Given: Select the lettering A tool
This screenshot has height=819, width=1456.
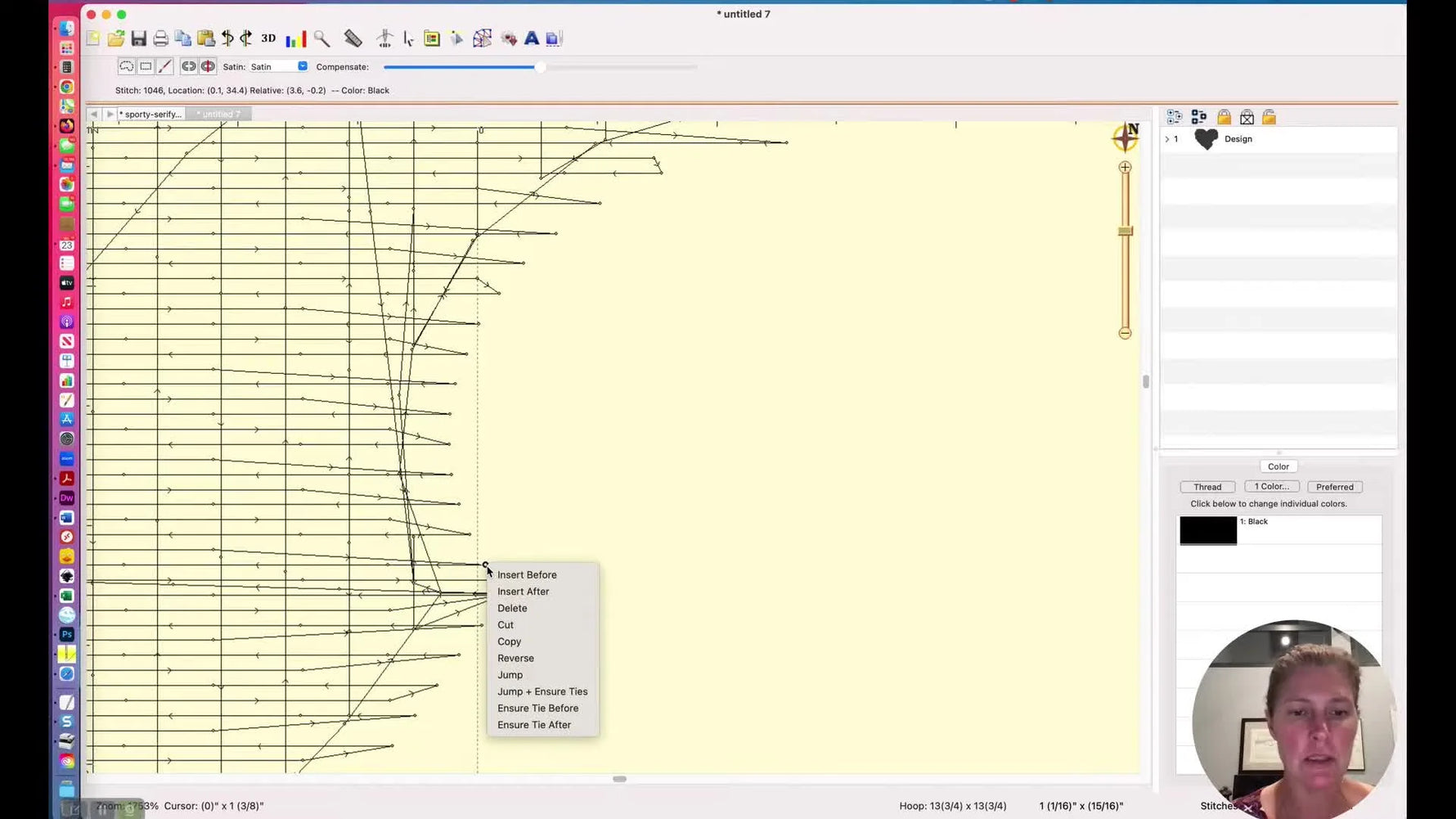Looking at the screenshot, I should (532, 38).
